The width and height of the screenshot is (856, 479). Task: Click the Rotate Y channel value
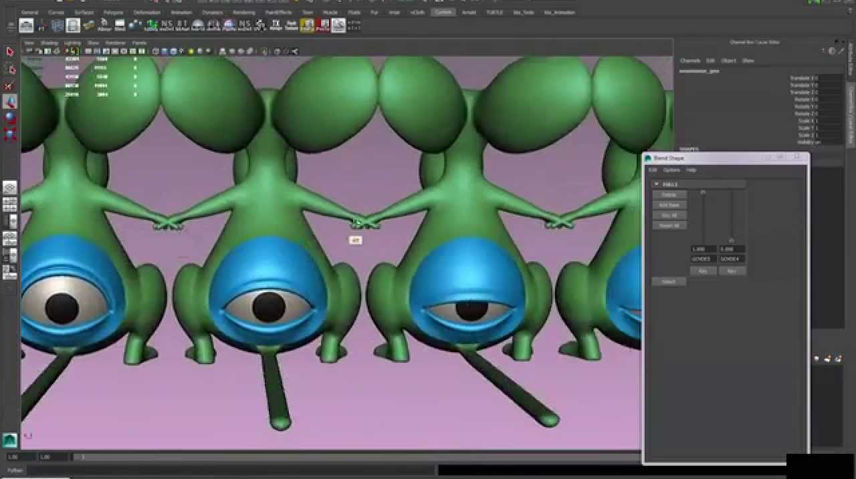[x=829, y=107]
